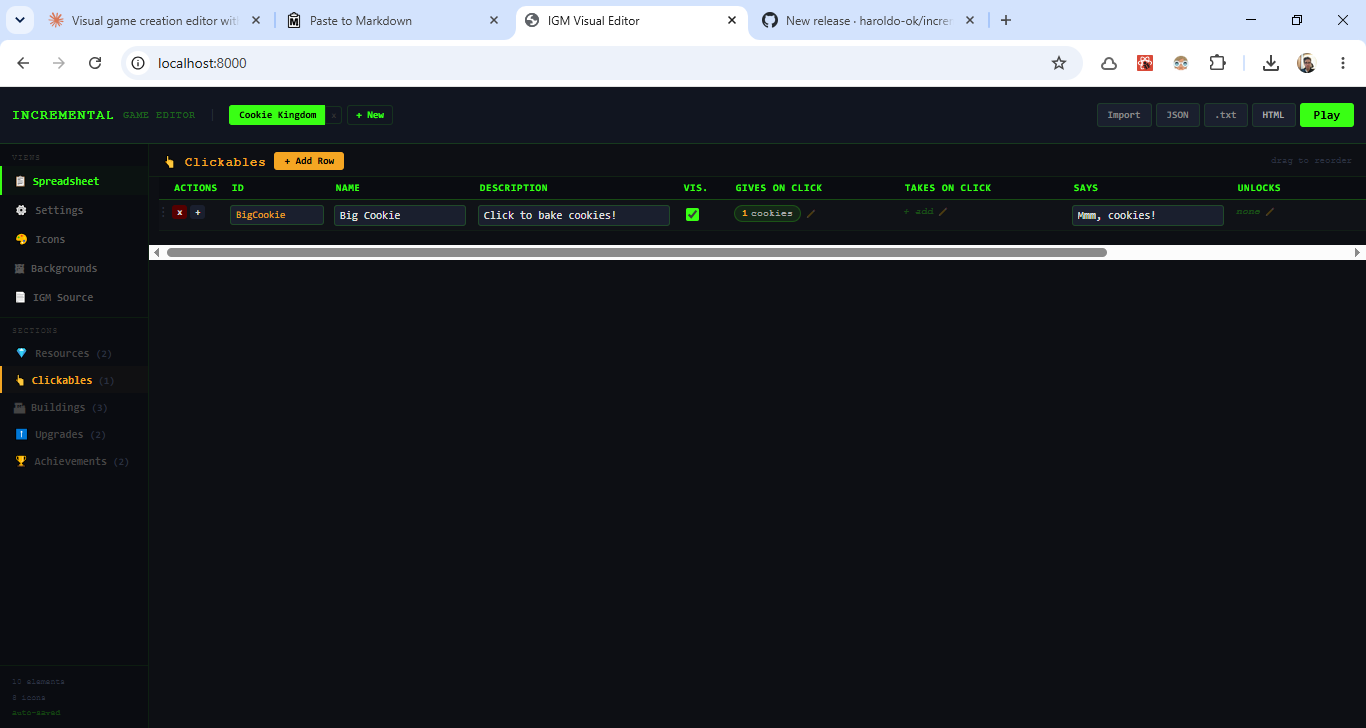Reload the localhost page
This screenshot has width=1366, height=728.
tap(95, 63)
